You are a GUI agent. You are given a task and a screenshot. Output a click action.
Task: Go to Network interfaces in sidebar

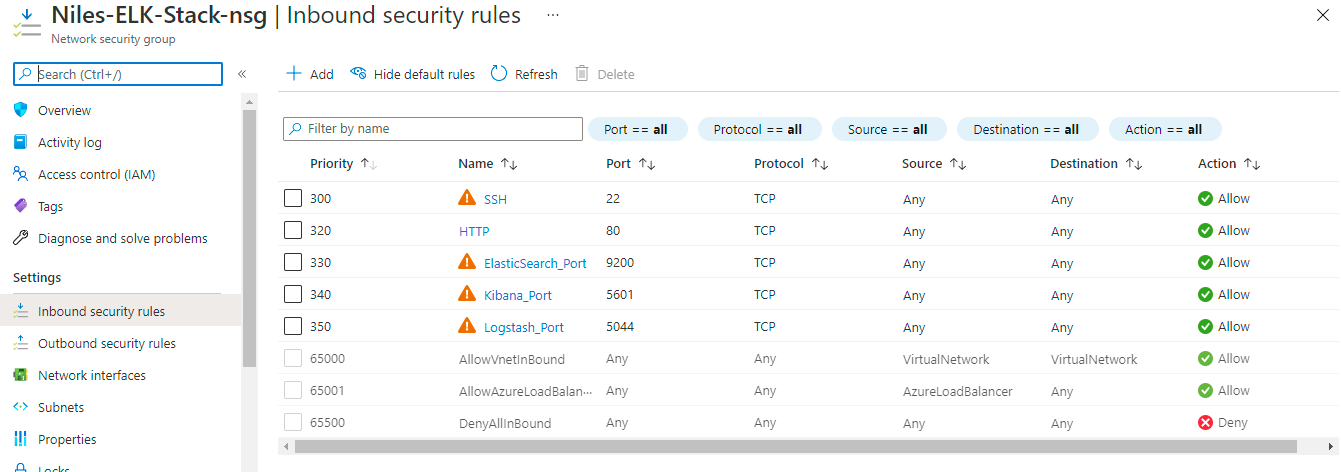click(91, 375)
